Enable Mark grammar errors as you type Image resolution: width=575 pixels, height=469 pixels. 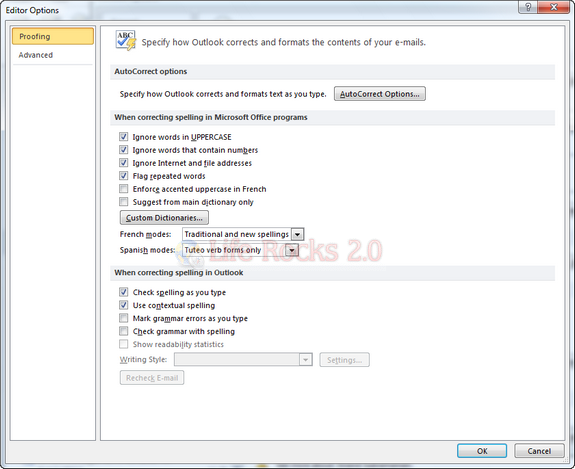click(x=124, y=318)
